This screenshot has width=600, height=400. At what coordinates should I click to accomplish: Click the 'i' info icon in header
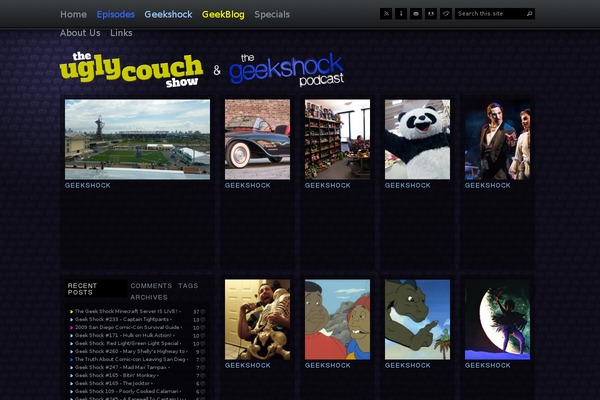[x=401, y=14]
